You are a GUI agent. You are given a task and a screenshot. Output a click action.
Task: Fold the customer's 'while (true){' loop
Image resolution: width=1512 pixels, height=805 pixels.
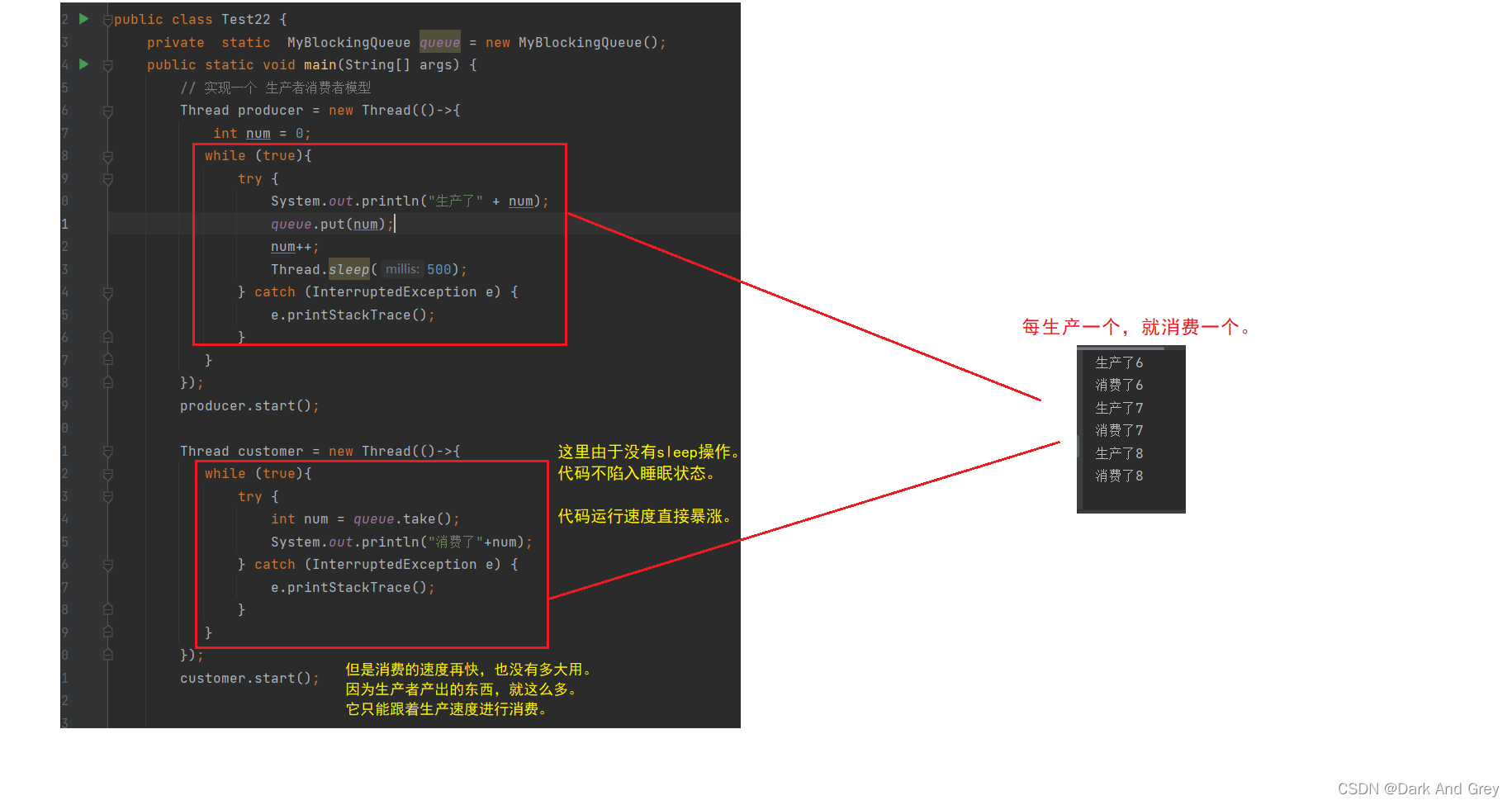pos(107,474)
